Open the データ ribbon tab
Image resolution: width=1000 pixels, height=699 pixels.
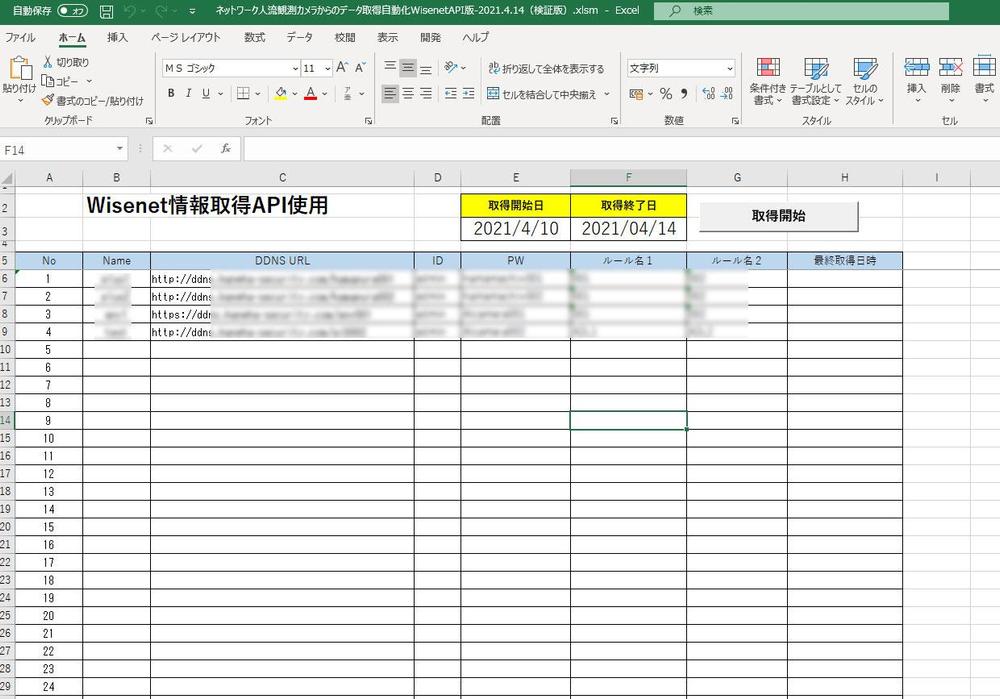[x=299, y=38]
